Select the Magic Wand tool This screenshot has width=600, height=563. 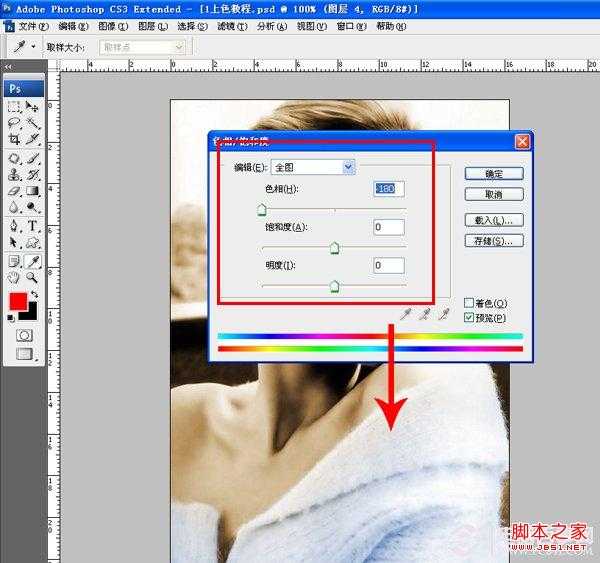click(x=33, y=122)
